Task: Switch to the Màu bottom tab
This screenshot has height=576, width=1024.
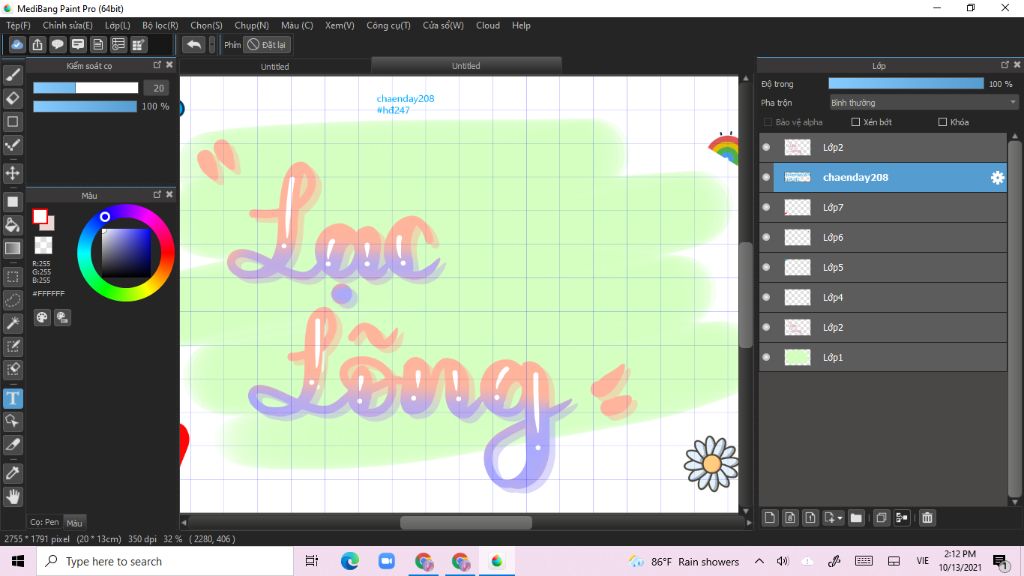Action: point(74,523)
